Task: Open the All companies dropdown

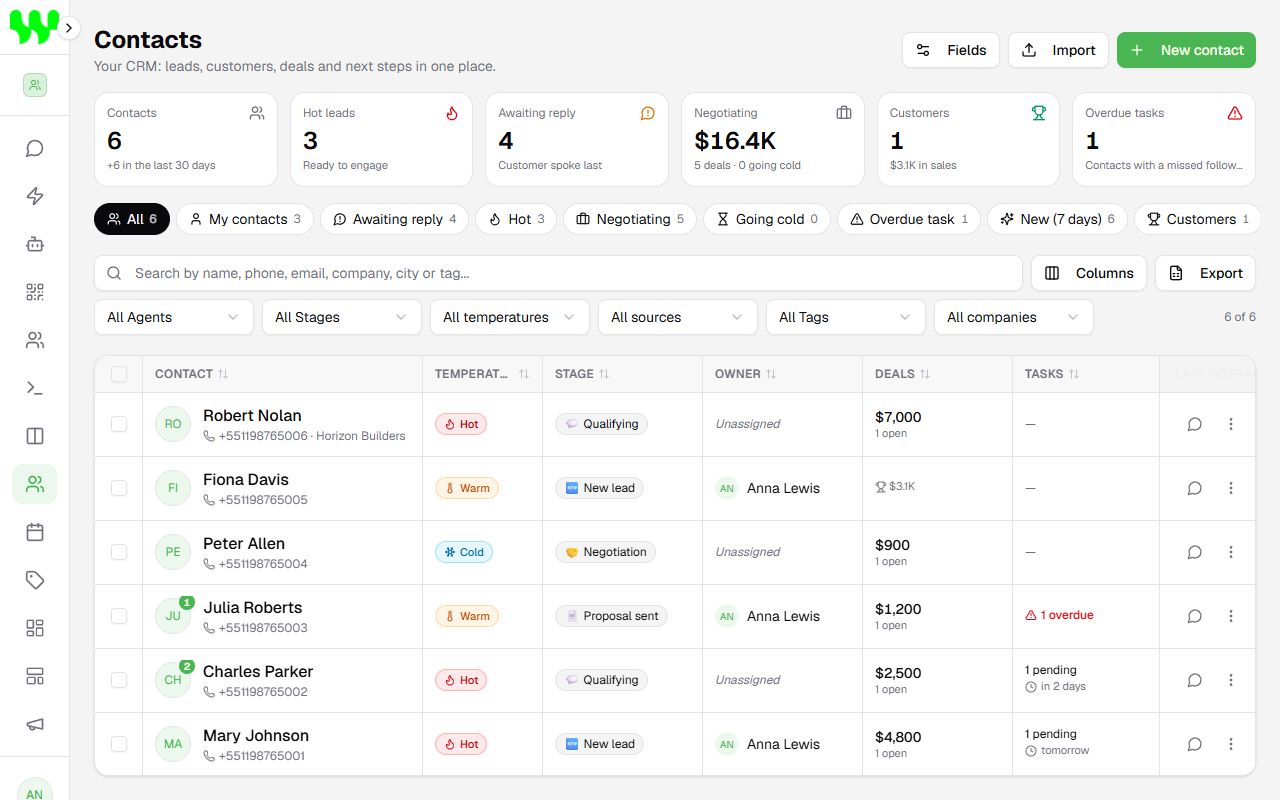Action: (x=1014, y=317)
